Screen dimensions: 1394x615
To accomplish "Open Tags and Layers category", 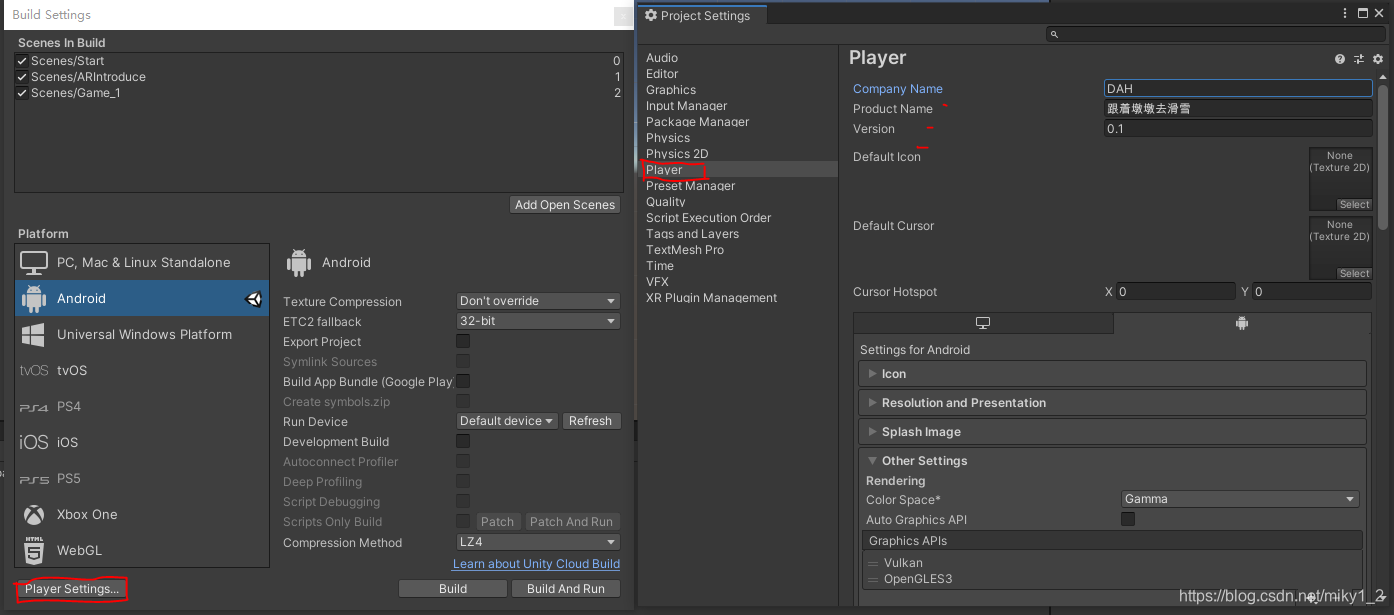I will 692,234.
